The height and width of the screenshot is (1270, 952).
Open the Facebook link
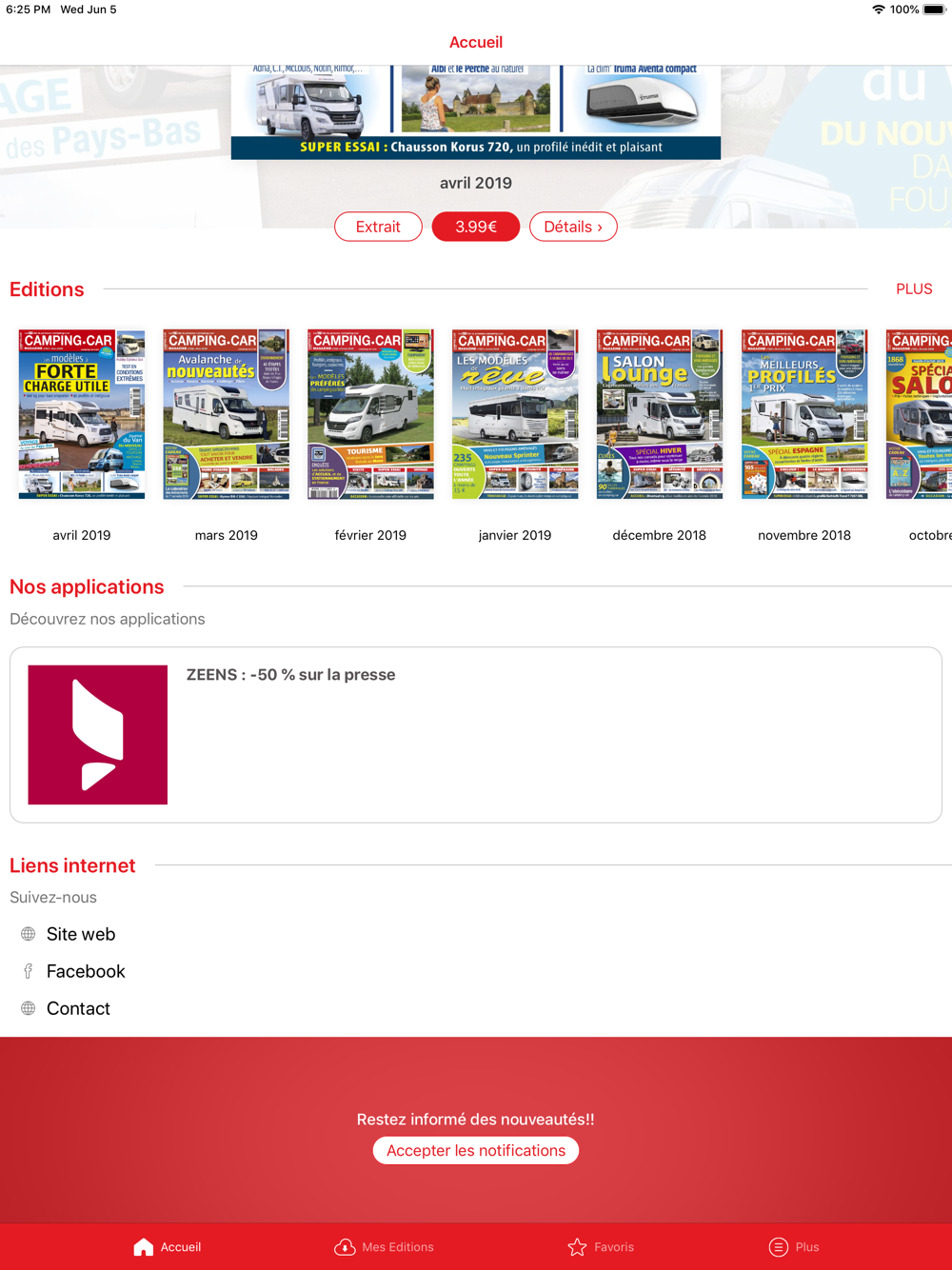pos(86,971)
